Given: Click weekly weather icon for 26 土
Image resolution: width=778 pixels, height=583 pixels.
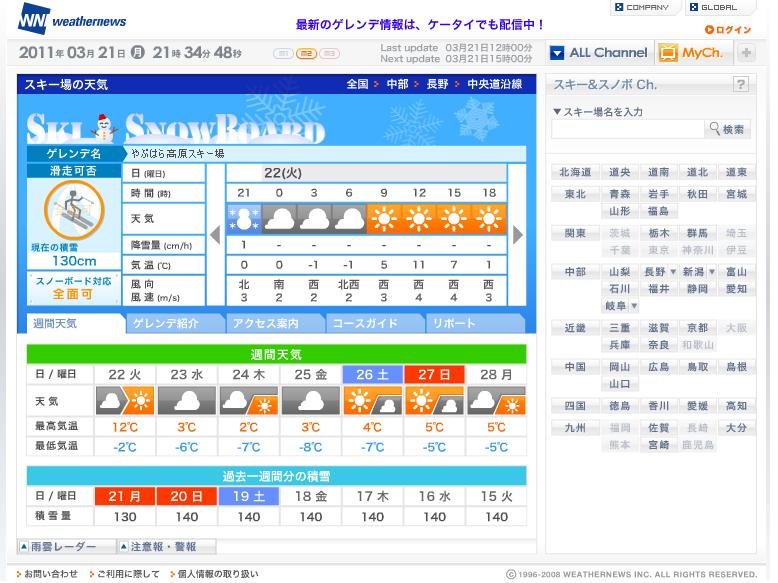Looking at the screenshot, I should pyautogui.click(x=373, y=401).
